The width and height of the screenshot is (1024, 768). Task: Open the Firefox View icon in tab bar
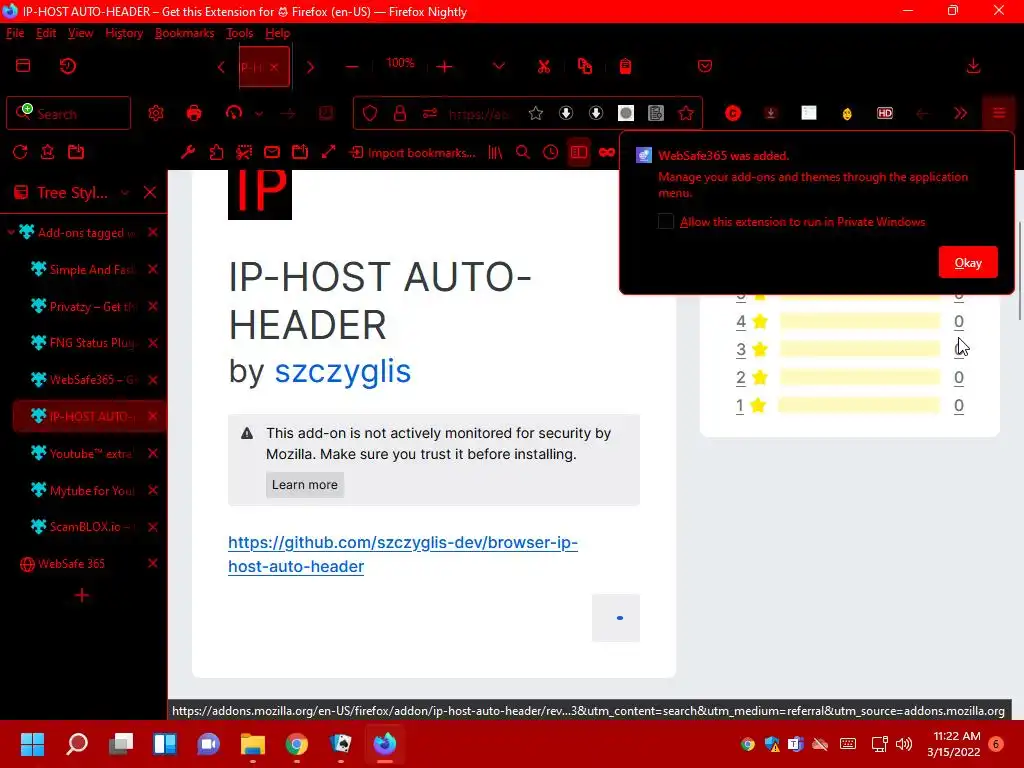(x=23, y=66)
